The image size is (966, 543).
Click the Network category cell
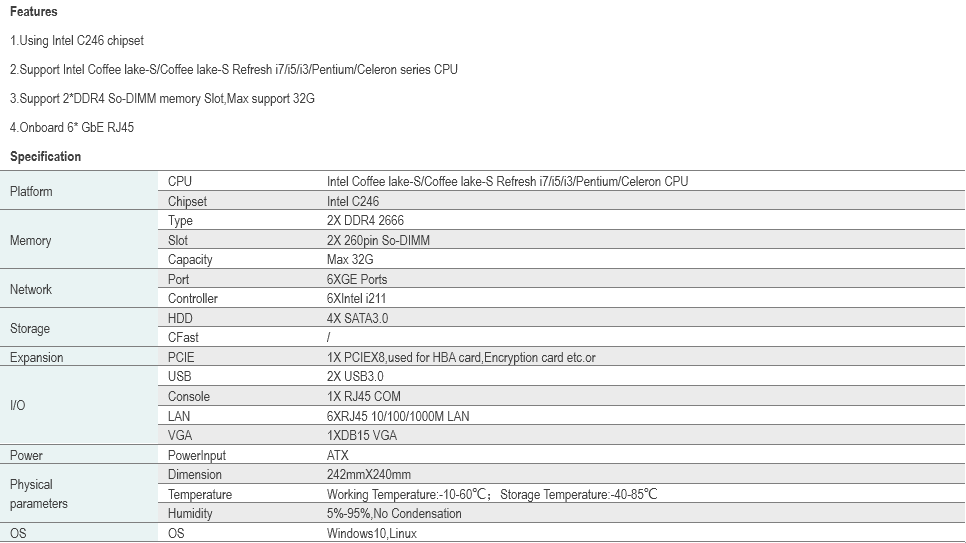coord(30,289)
